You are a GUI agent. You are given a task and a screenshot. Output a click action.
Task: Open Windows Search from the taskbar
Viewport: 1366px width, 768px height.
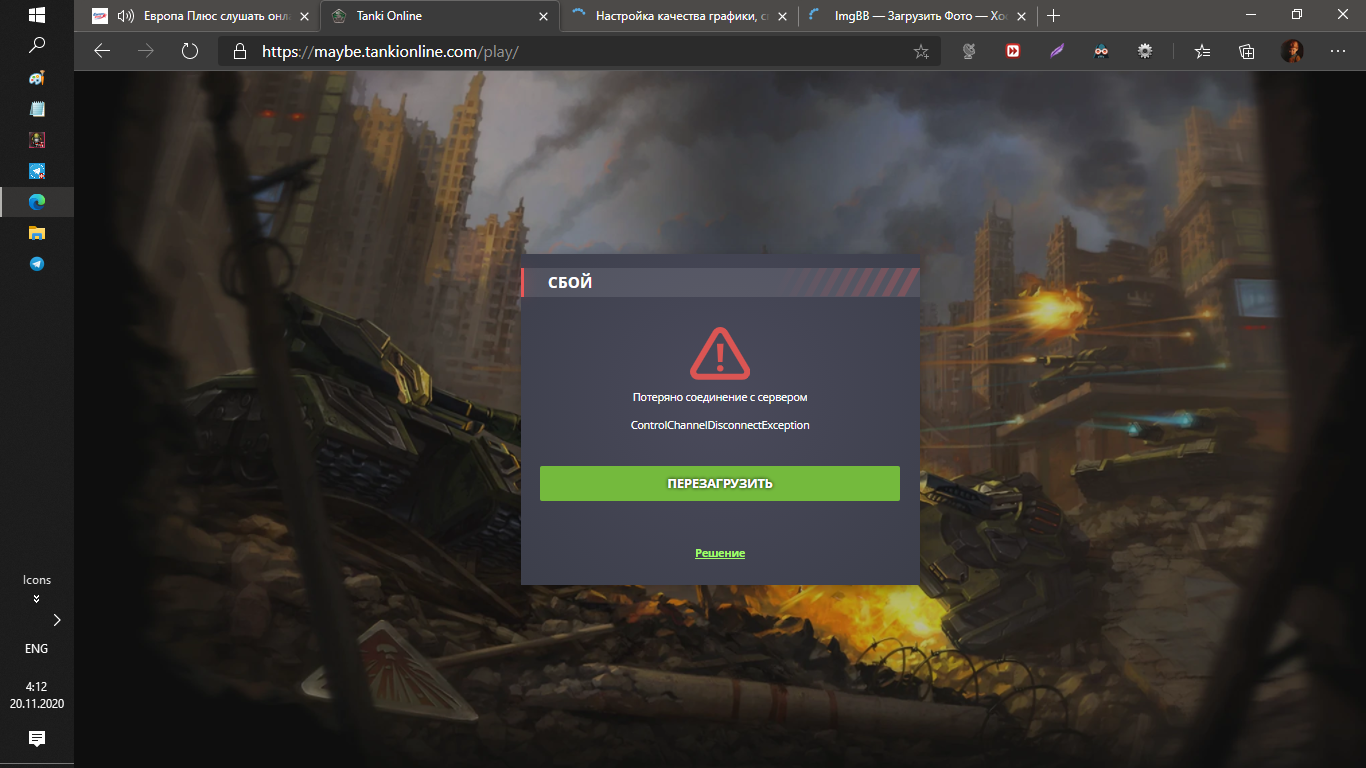pos(37,45)
